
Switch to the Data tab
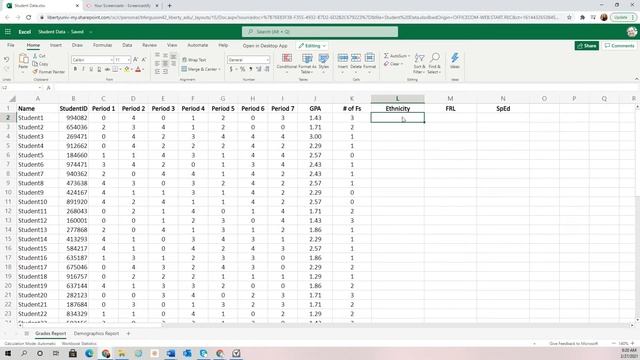coord(127,45)
